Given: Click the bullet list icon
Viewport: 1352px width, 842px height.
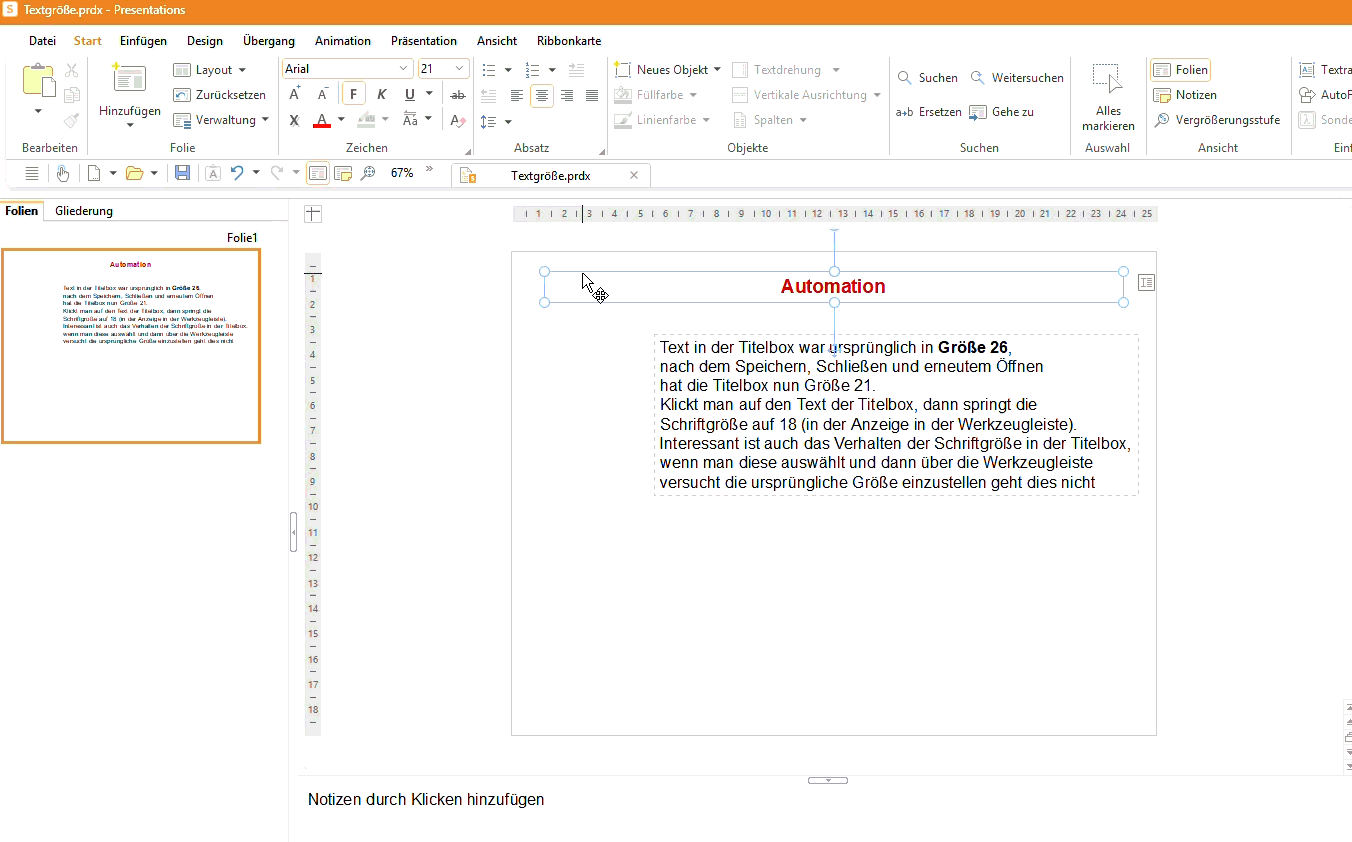Looking at the screenshot, I should click(x=489, y=70).
